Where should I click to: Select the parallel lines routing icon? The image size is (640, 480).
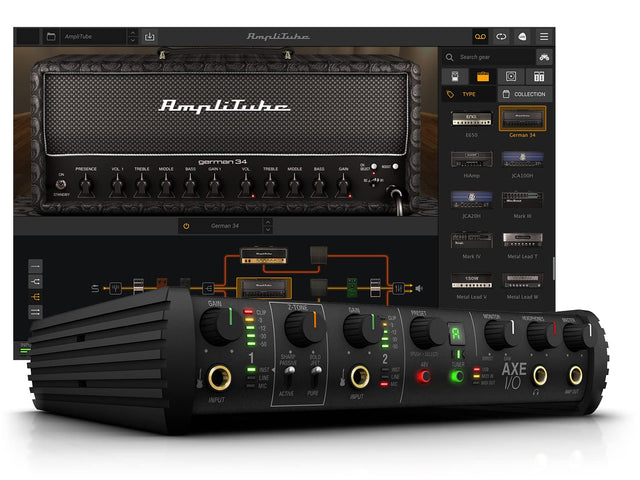click(36, 312)
